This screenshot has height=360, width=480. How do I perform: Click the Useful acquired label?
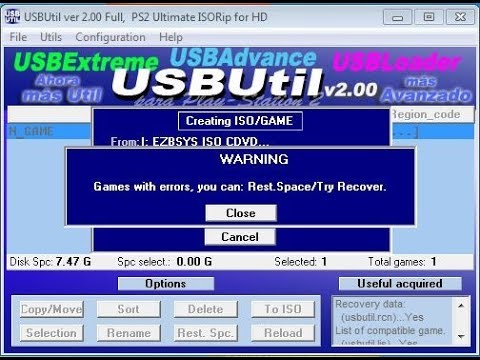tap(400, 284)
